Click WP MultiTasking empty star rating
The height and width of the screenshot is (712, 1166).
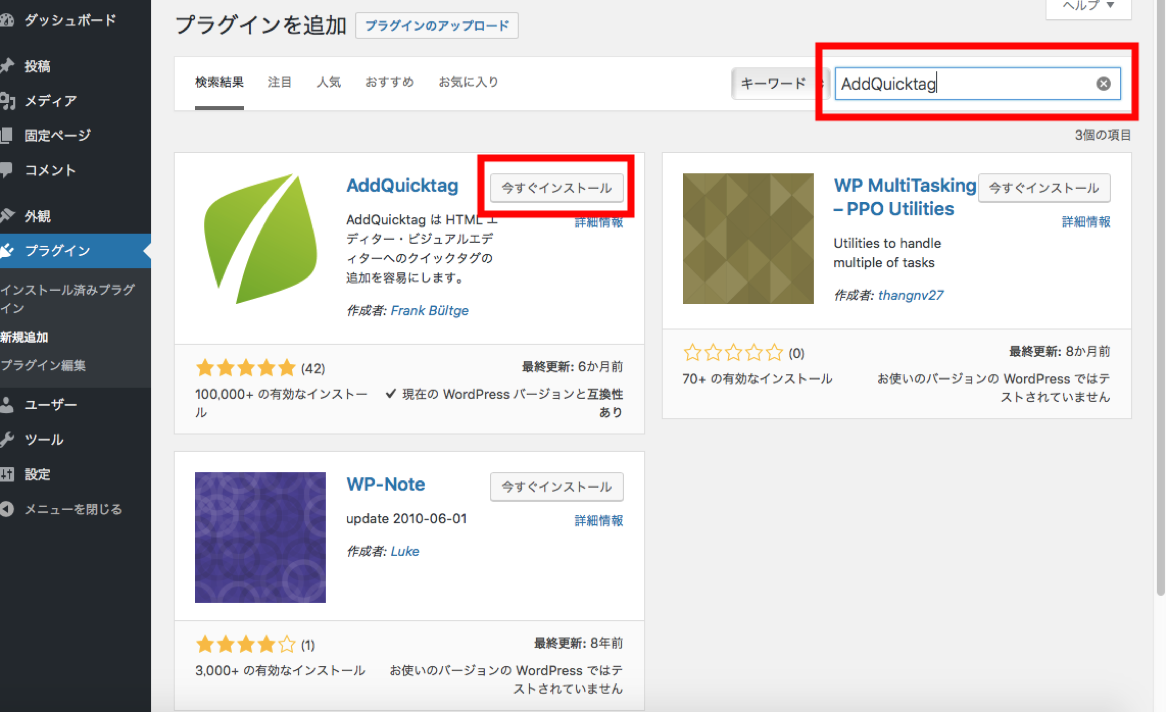[733, 353]
